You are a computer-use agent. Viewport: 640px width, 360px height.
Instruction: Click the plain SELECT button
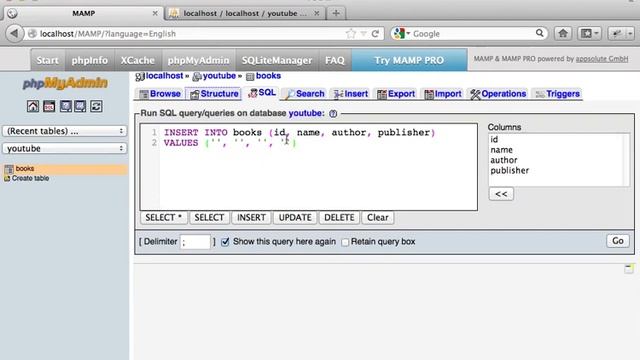coord(209,218)
